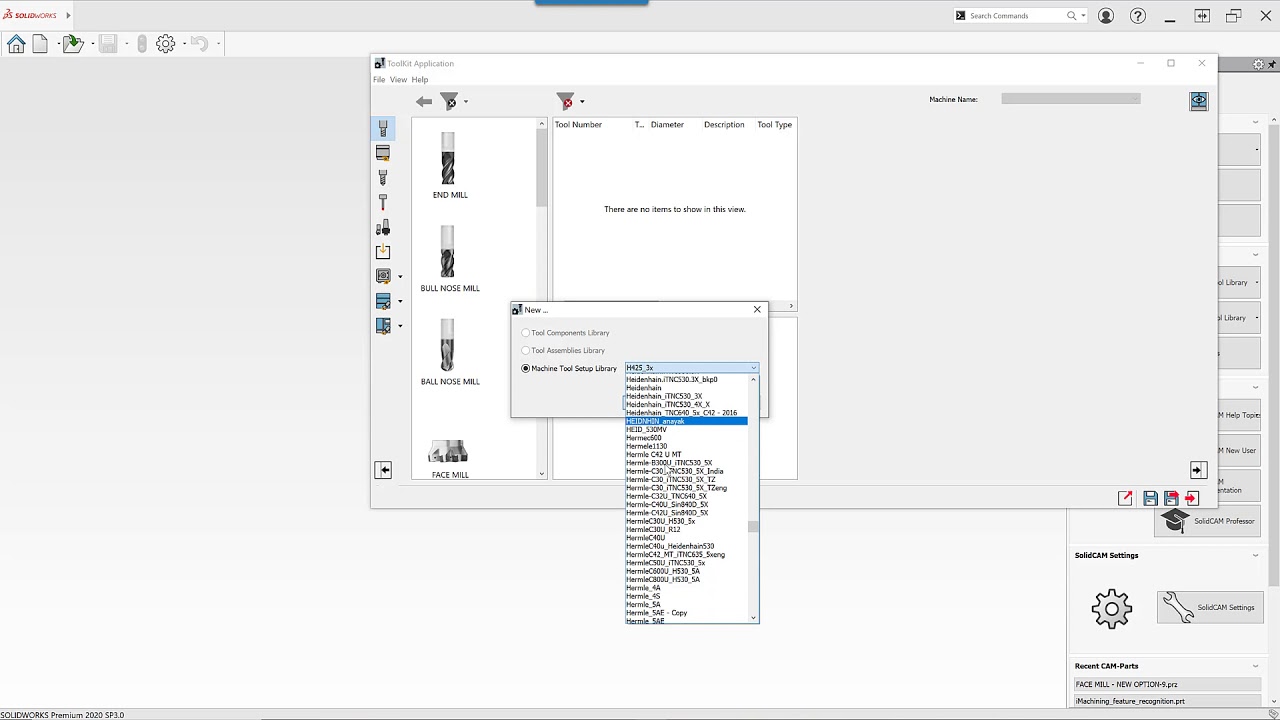Click the red arrow export icon at bottom
This screenshot has width=1280, height=720.
pos(1126,498)
